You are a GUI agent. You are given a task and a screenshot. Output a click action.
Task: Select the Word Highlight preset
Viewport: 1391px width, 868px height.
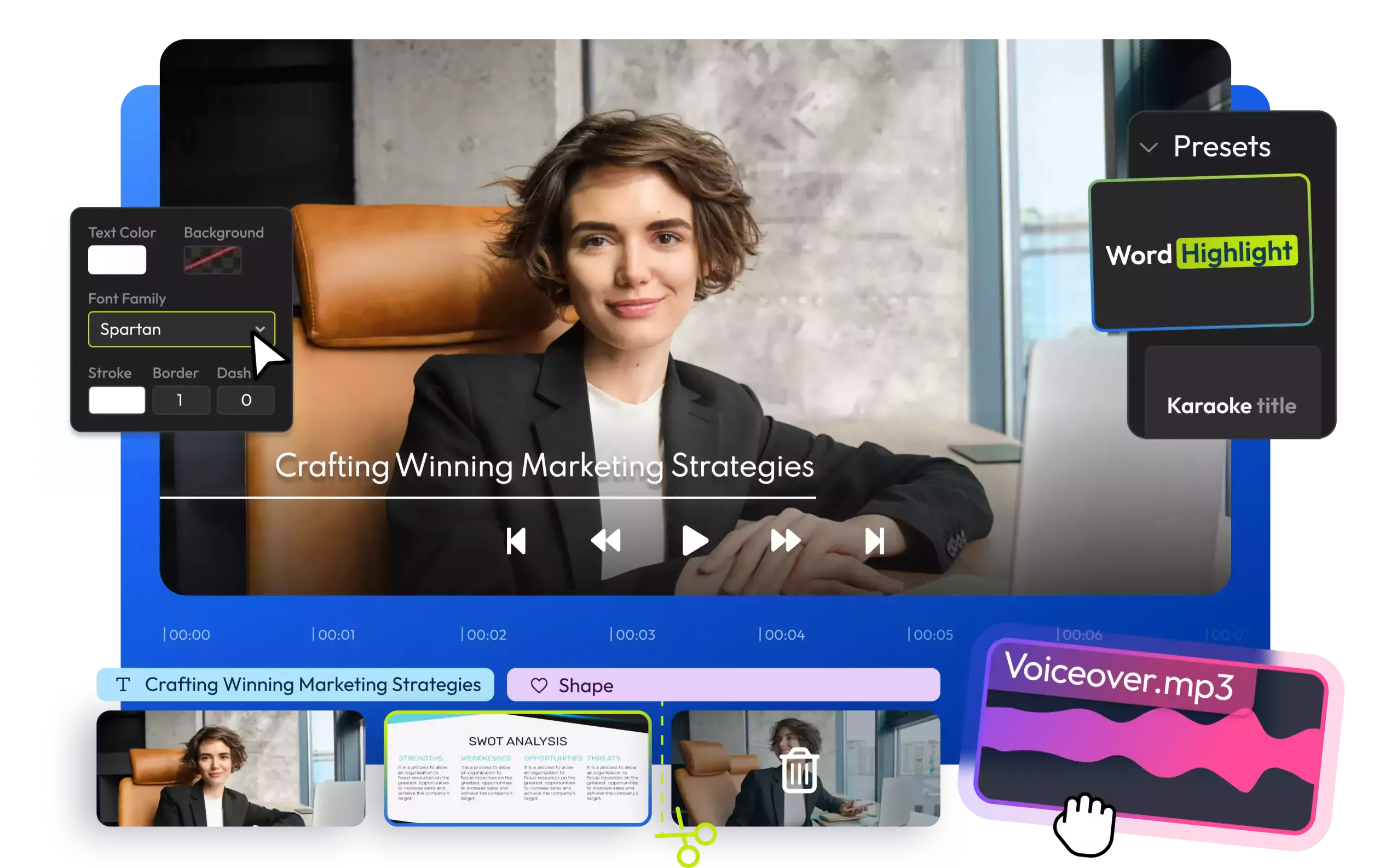click(1201, 253)
